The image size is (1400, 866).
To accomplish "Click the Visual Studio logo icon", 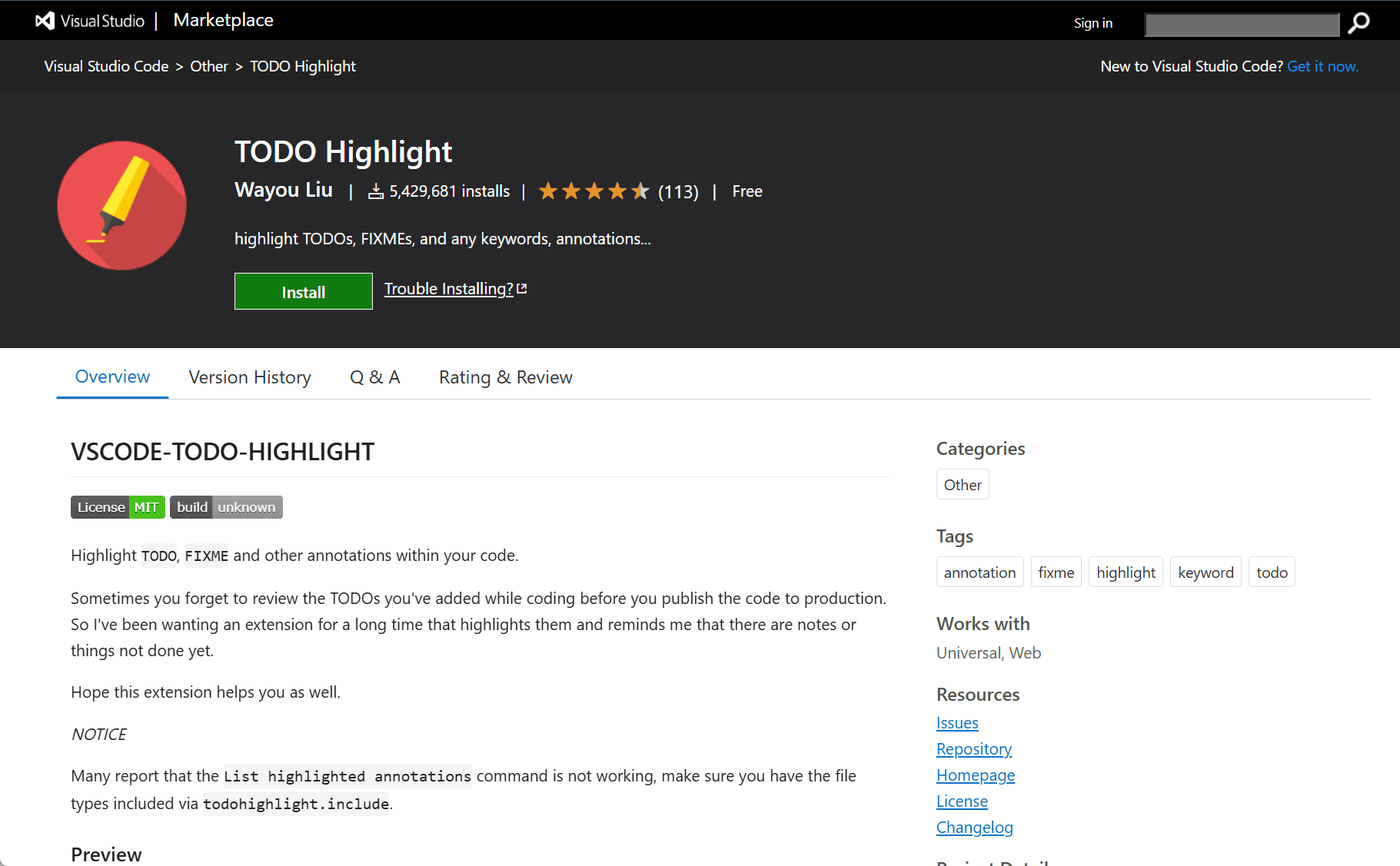I will pyautogui.click(x=45, y=21).
